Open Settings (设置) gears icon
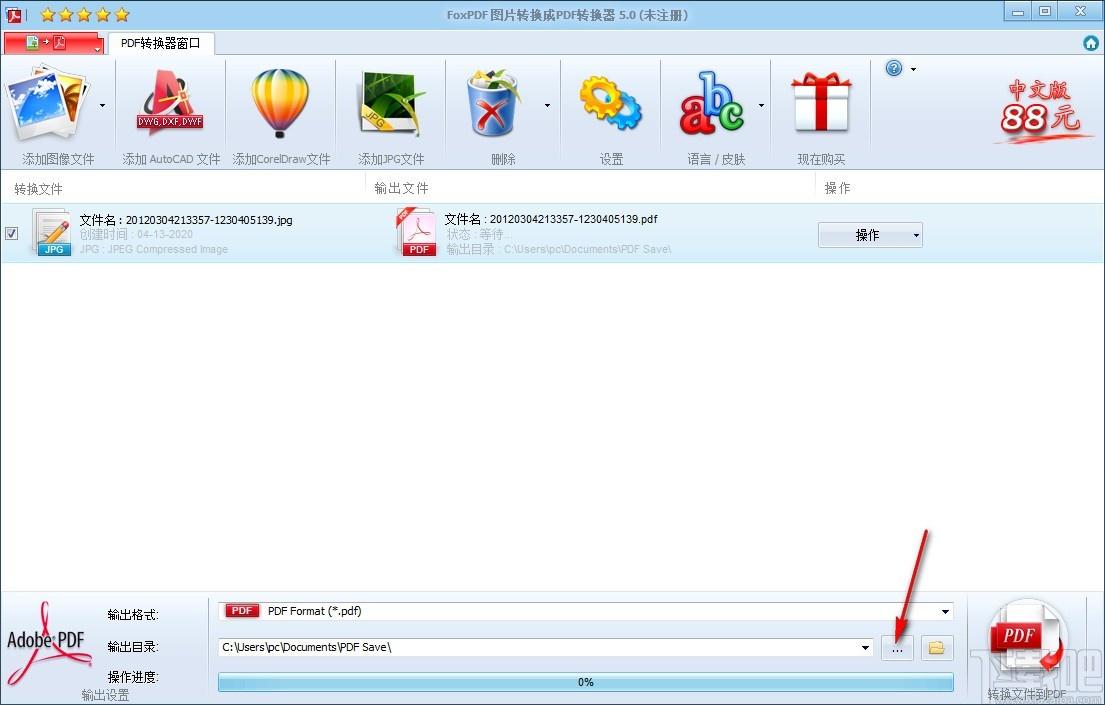 (610, 104)
